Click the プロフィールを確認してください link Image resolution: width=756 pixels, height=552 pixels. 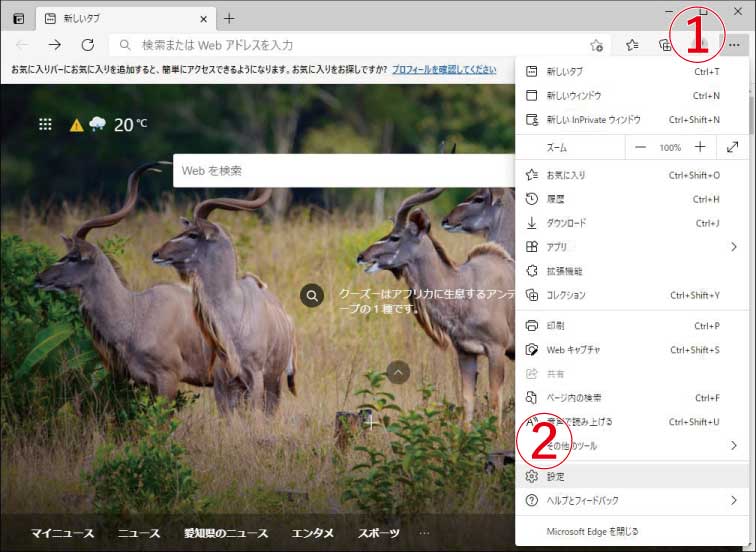444,69
